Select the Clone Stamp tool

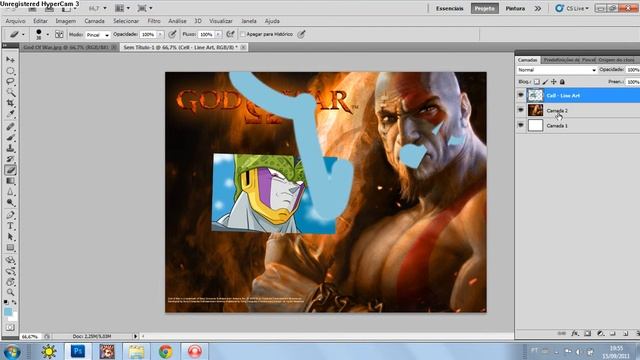coord(10,148)
